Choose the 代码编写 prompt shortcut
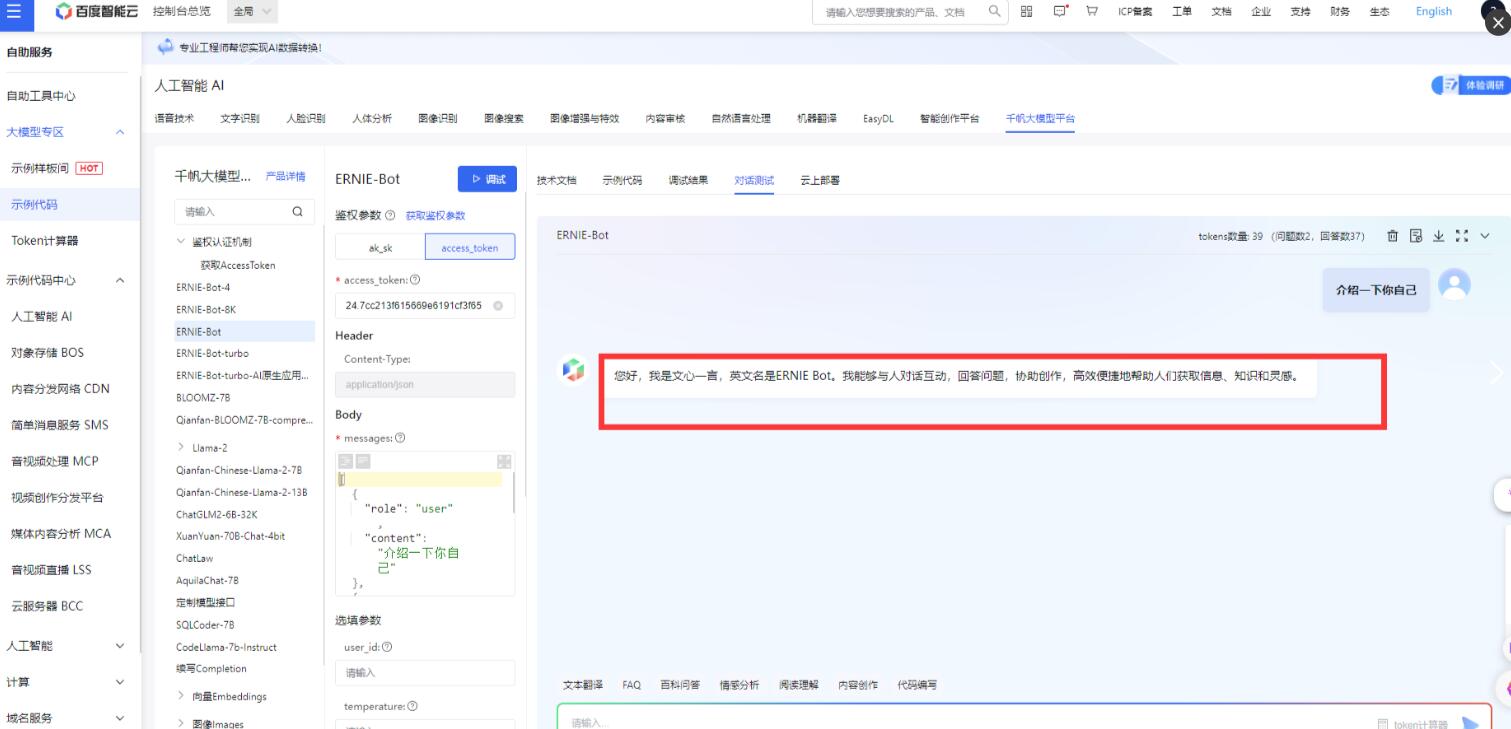 (x=917, y=685)
